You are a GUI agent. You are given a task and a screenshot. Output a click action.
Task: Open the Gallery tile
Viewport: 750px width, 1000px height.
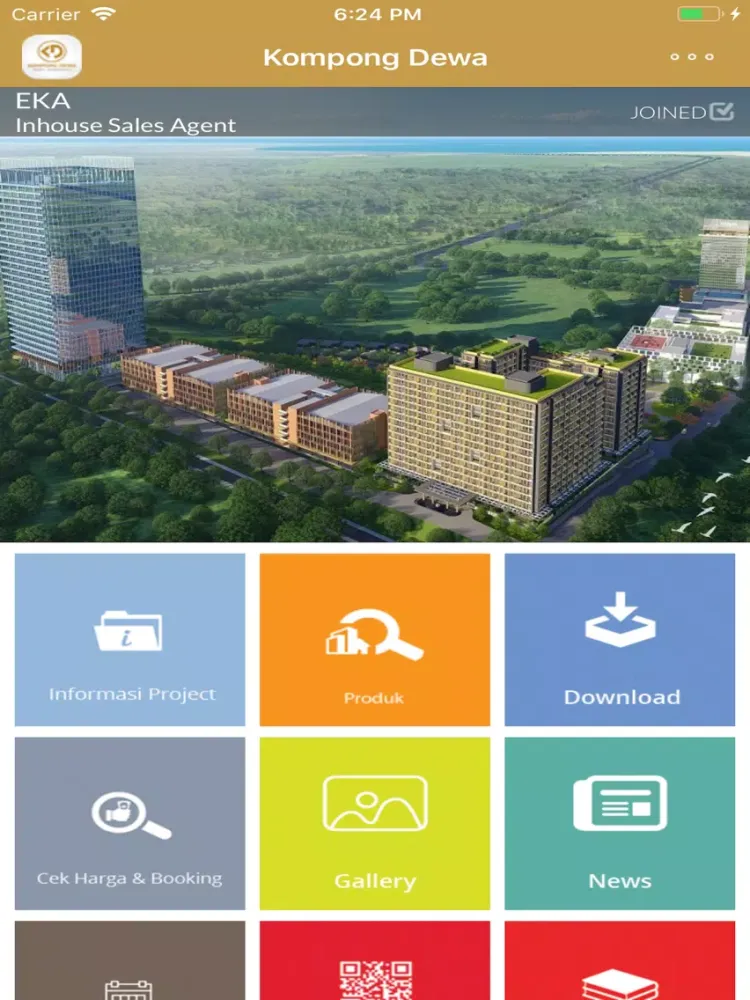tap(375, 823)
